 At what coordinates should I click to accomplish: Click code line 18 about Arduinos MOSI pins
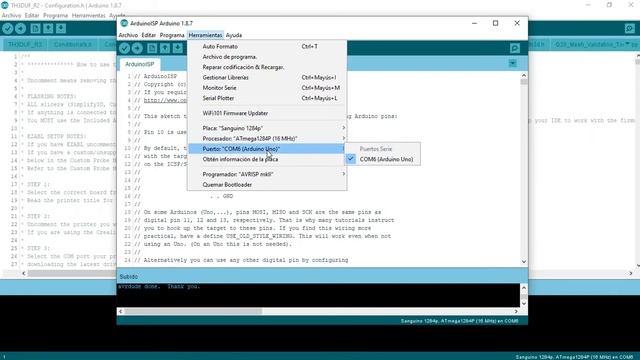coord(258,212)
